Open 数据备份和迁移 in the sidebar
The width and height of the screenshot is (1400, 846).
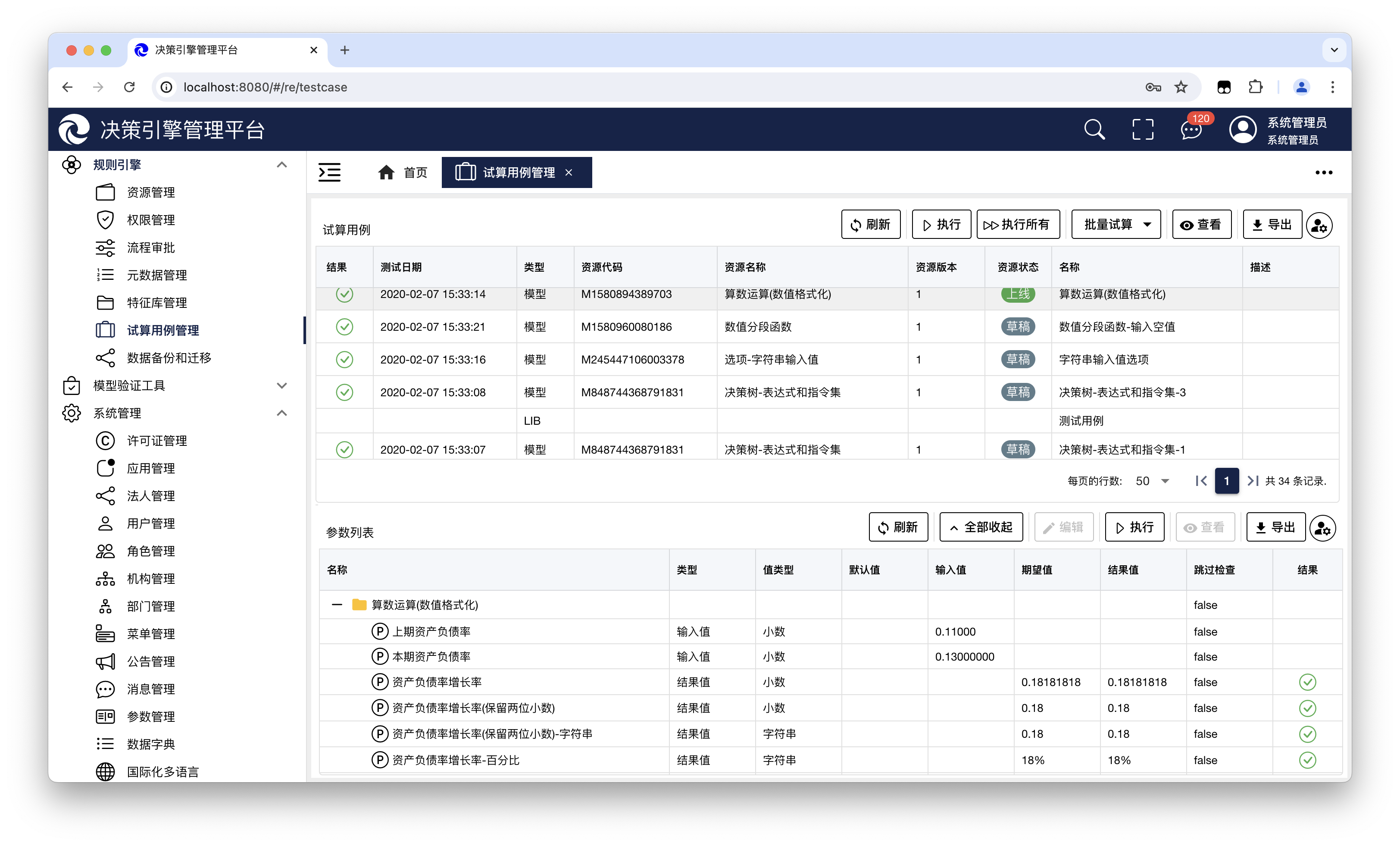pyautogui.click(x=169, y=357)
